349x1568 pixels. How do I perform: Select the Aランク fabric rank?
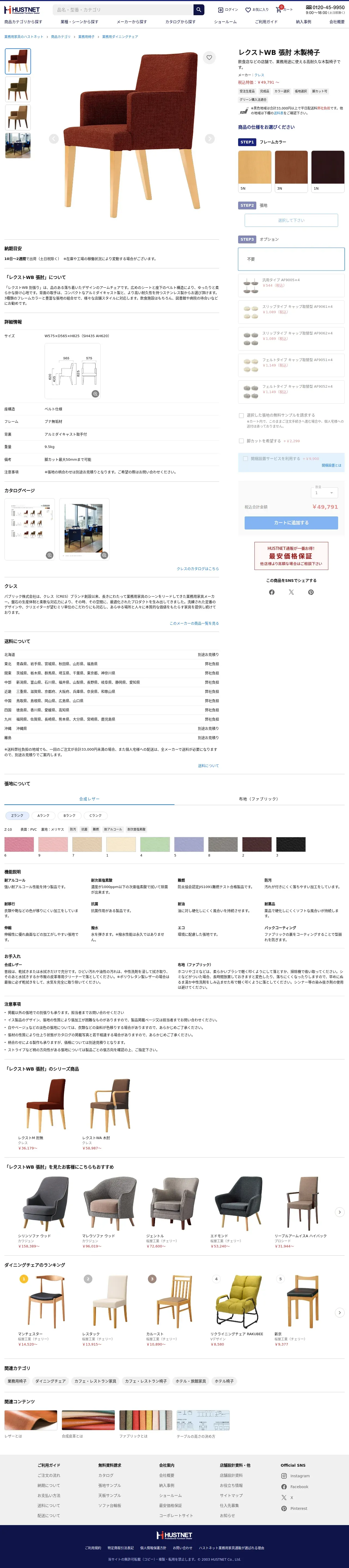pos(43,816)
